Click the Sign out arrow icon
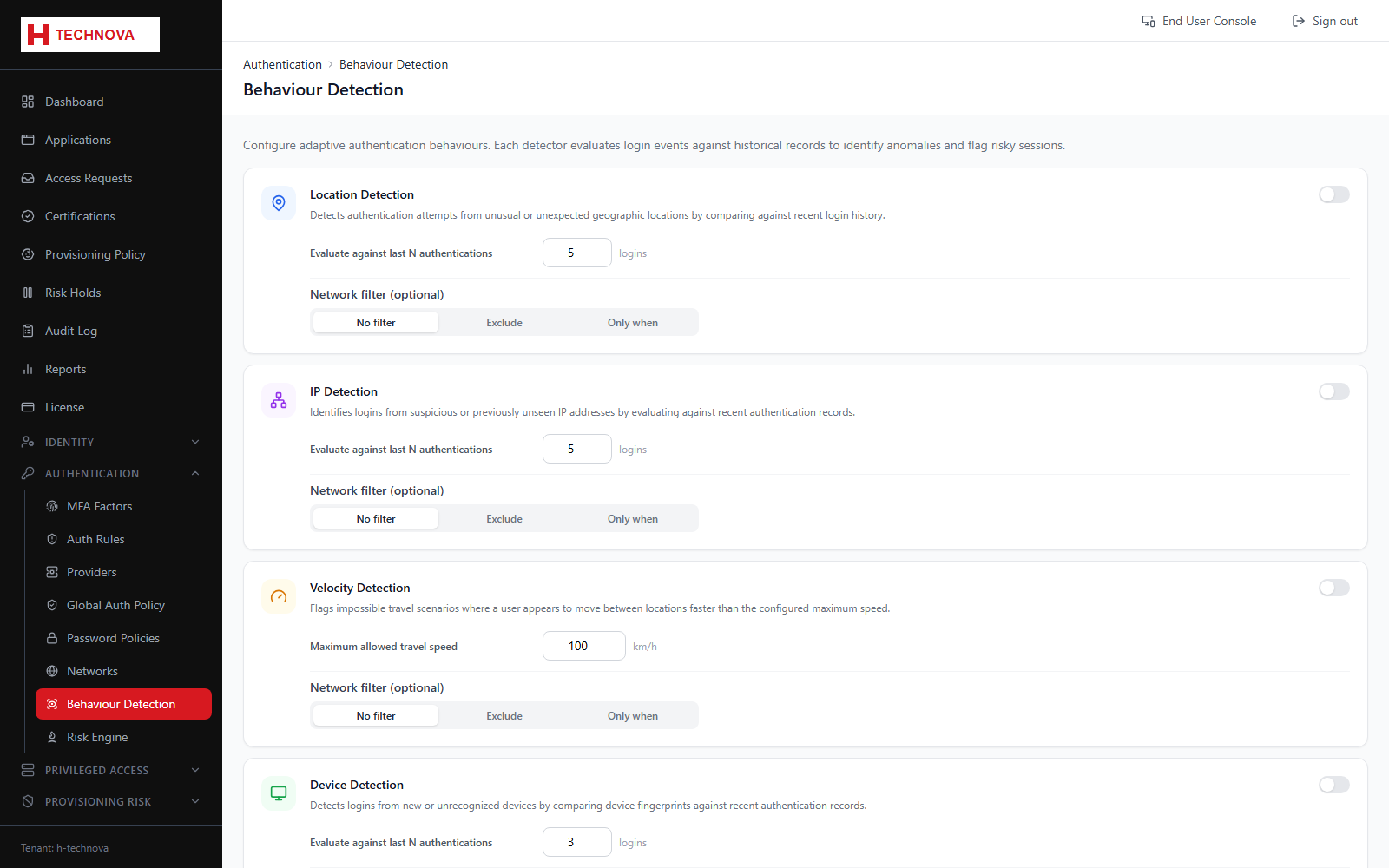This screenshot has width=1389, height=868. (x=1299, y=21)
